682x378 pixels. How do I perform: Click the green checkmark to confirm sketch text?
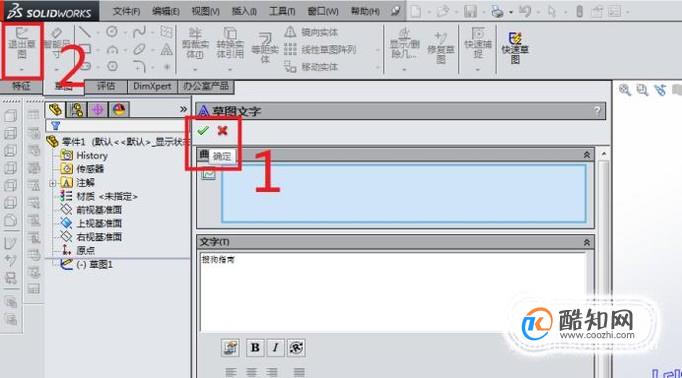point(203,130)
